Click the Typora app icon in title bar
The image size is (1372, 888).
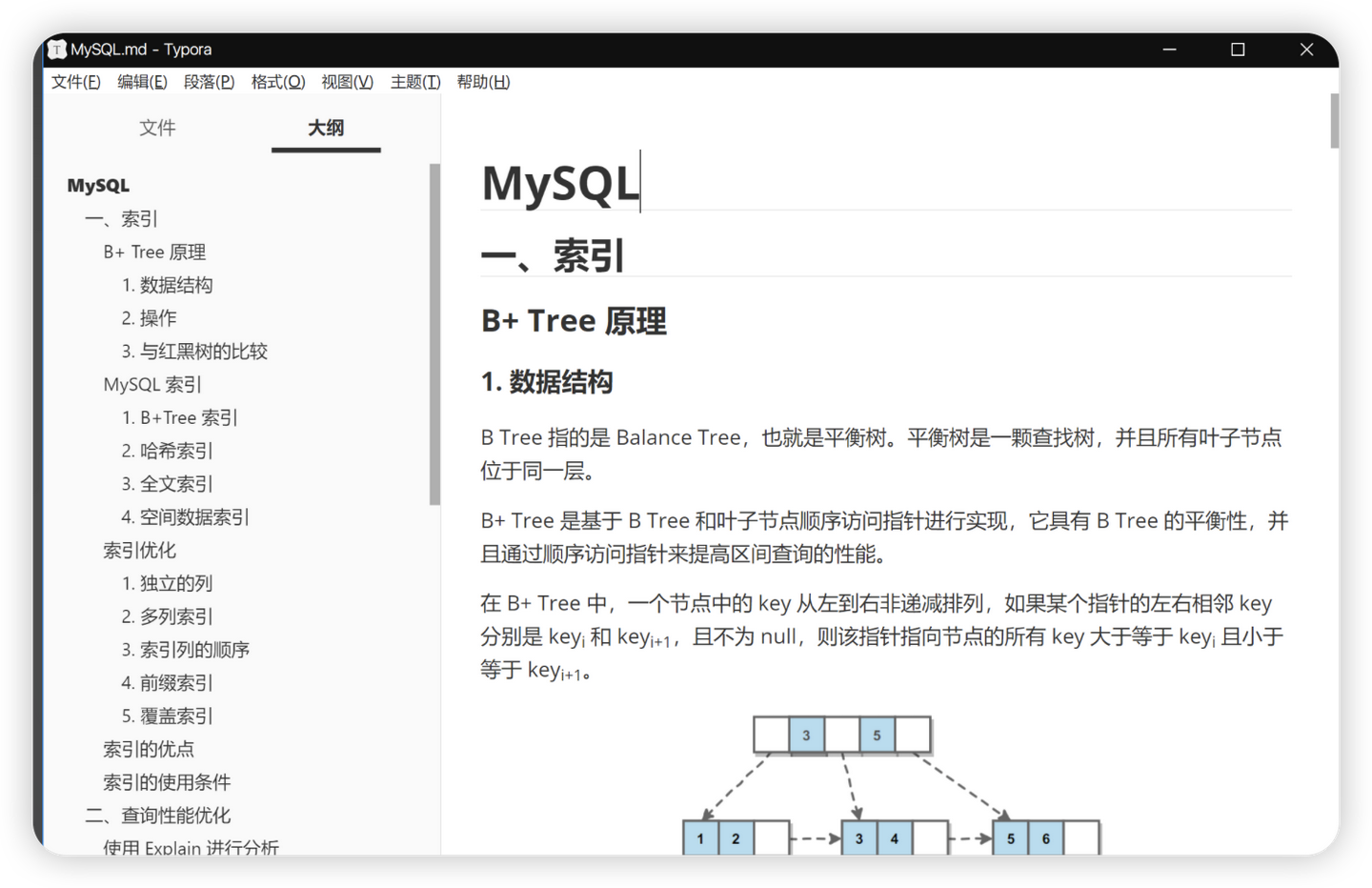pos(57,50)
